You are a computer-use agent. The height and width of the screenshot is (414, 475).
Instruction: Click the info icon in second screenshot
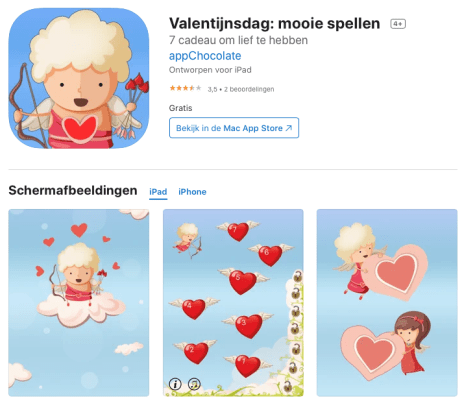pos(175,384)
